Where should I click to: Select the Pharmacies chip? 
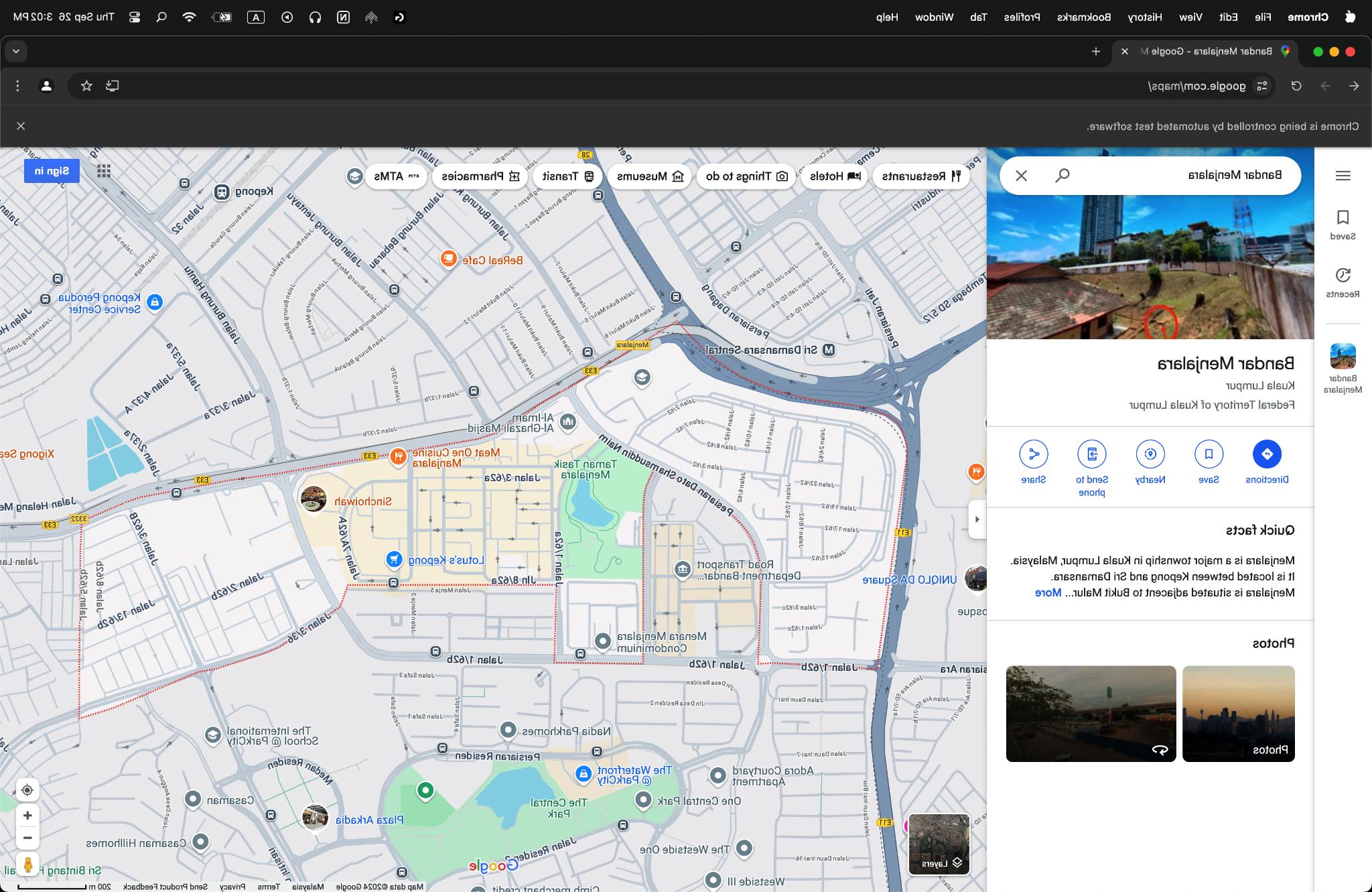click(480, 176)
